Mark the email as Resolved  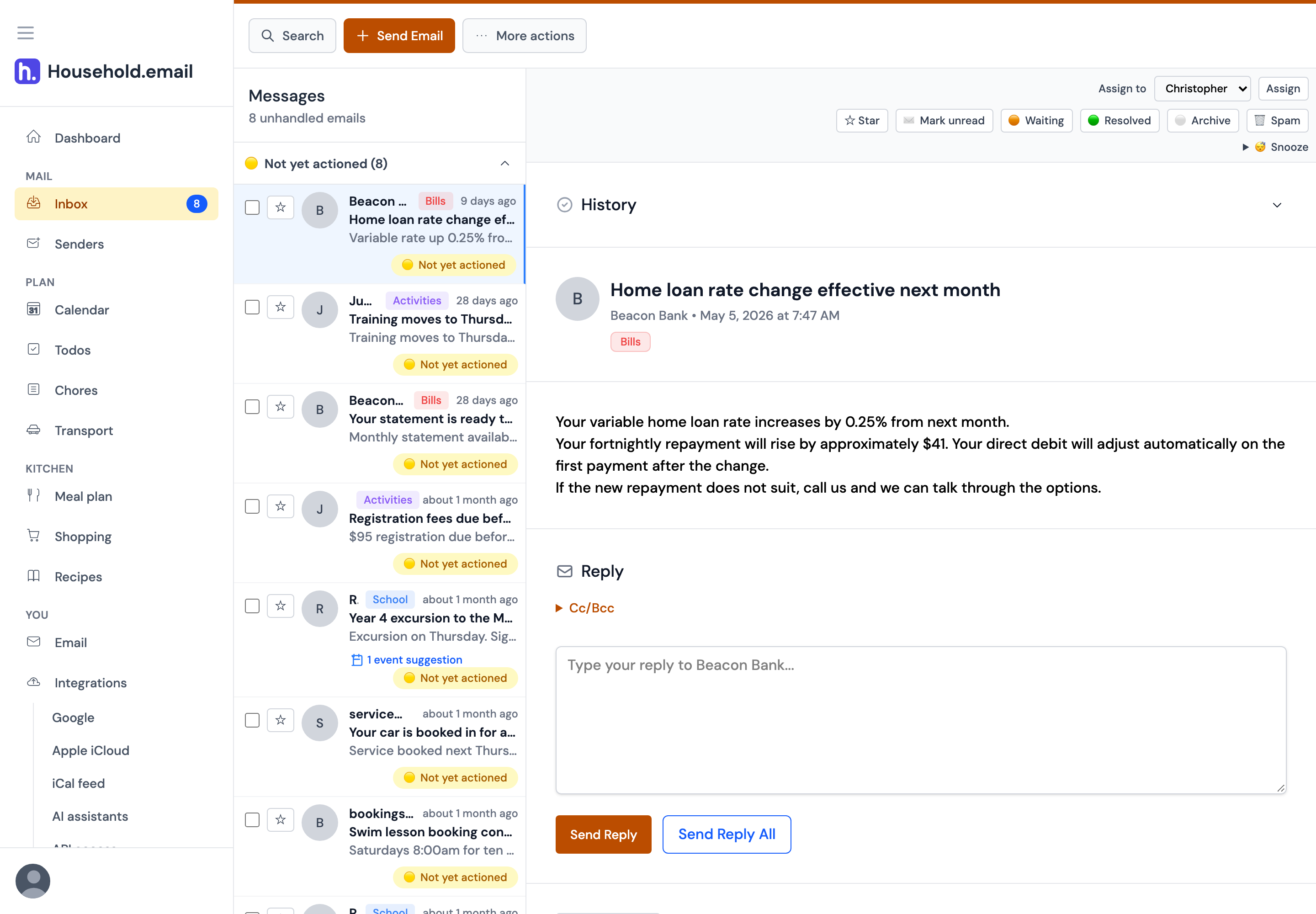tap(1120, 120)
